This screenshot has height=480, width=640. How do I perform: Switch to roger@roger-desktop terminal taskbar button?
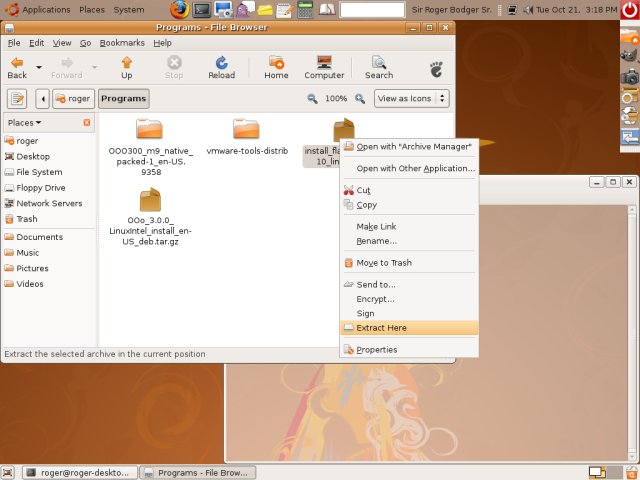pos(78,473)
